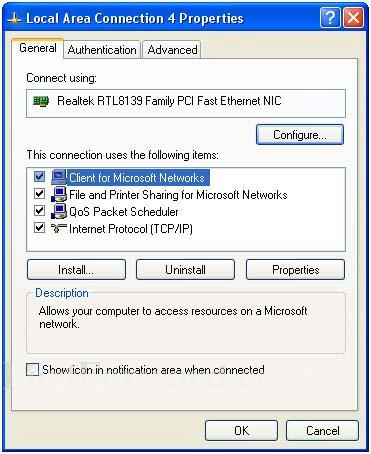Viewport: 371px width, 454px height.
Task: Open Properties for the selected item
Action: [x=295, y=270]
